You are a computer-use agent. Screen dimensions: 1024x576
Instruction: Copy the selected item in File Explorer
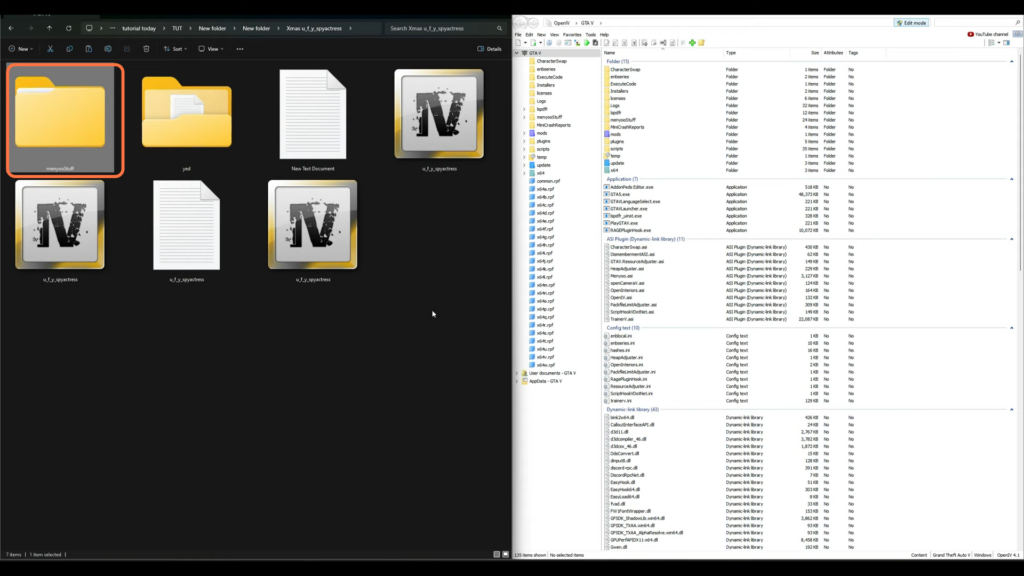click(69, 49)
